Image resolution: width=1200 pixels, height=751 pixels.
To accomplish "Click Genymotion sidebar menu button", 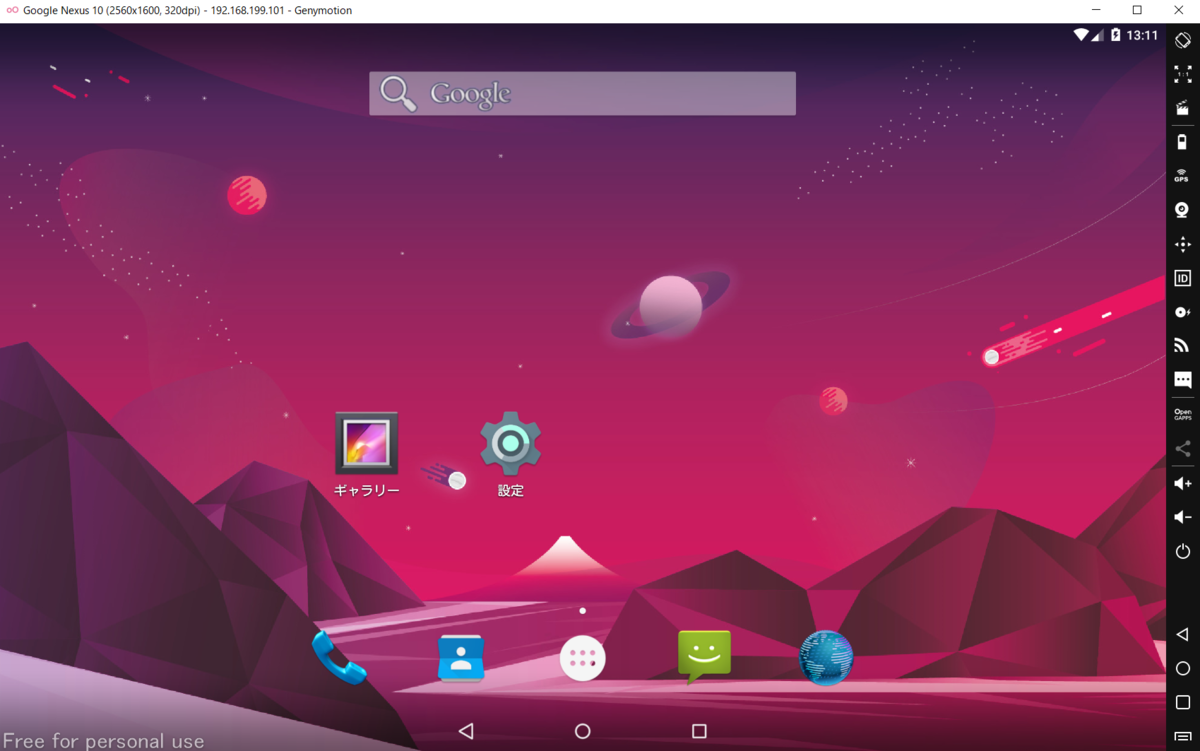I will click(1183, 736).
